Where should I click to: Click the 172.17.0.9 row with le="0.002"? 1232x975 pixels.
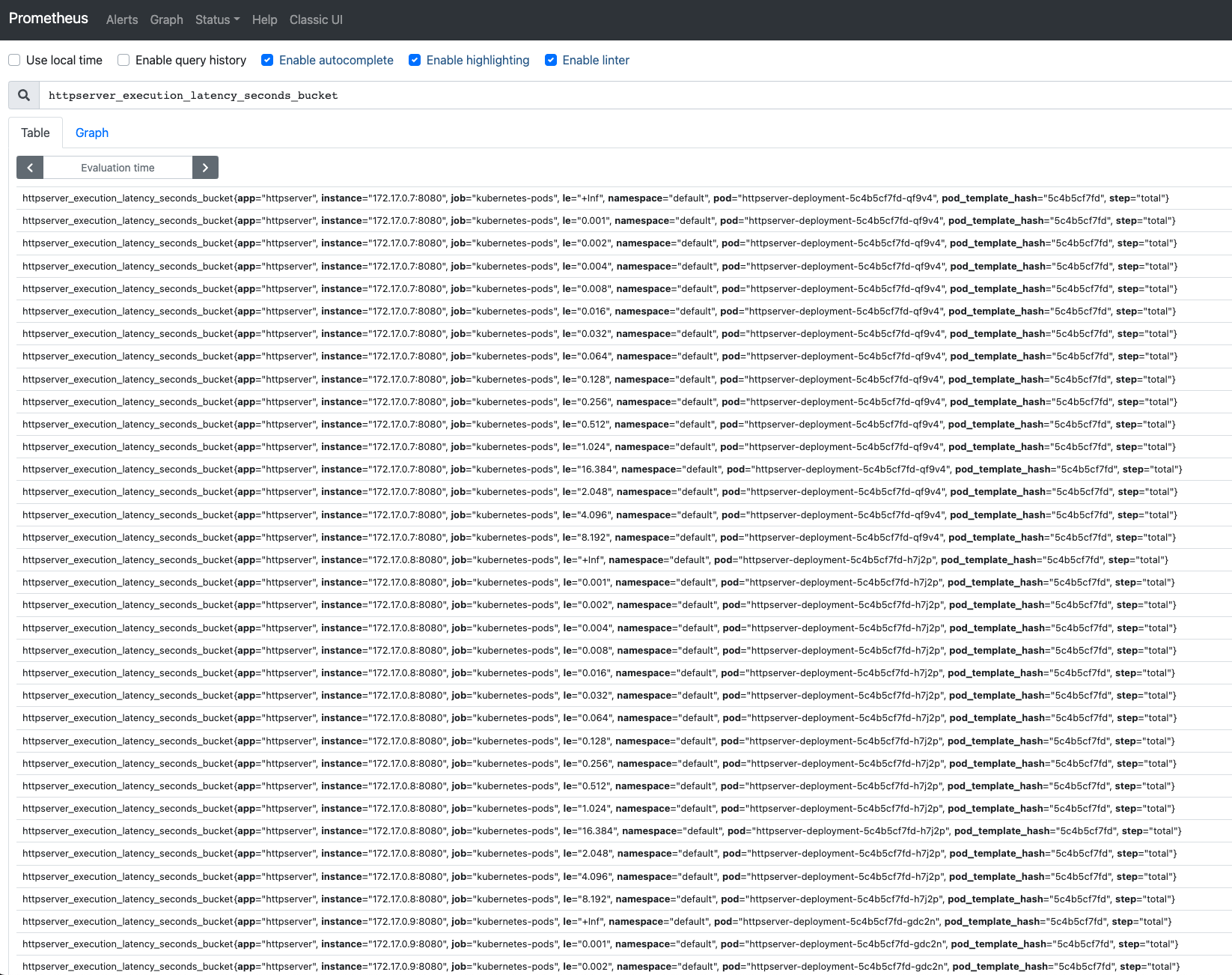624,965
